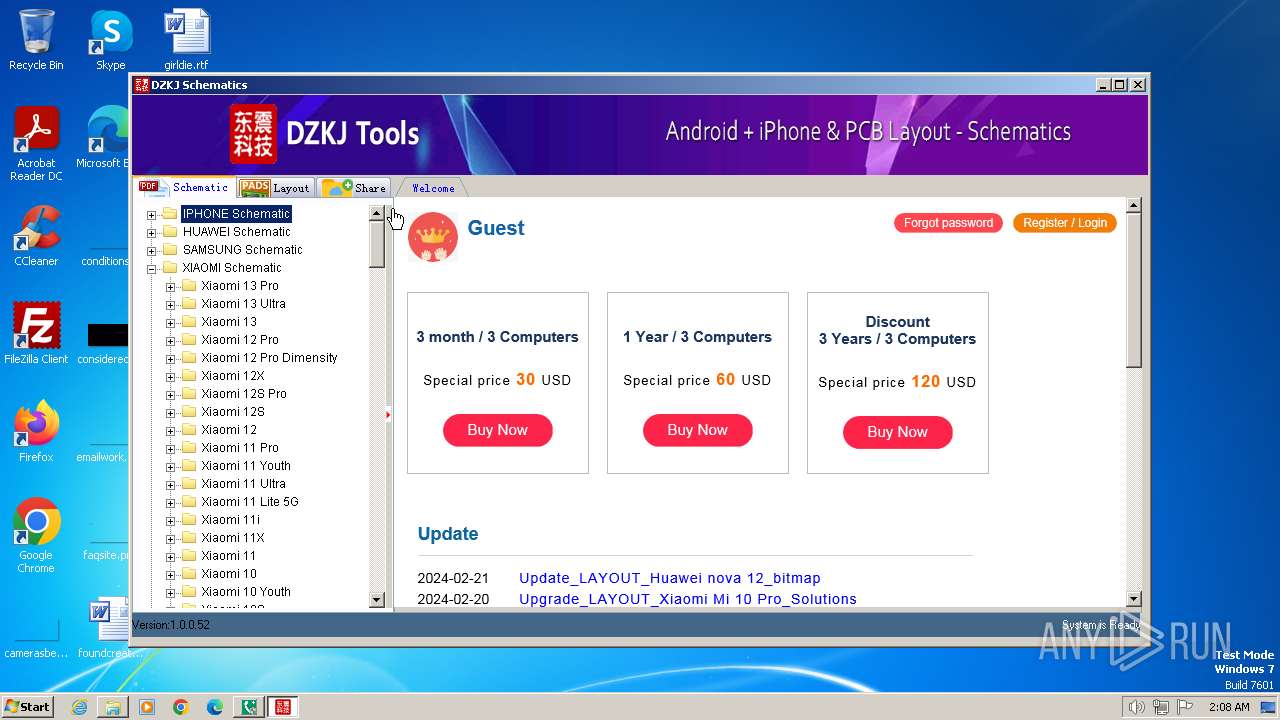Expand Xiaomi 10 Youth node

coord(170,592)
